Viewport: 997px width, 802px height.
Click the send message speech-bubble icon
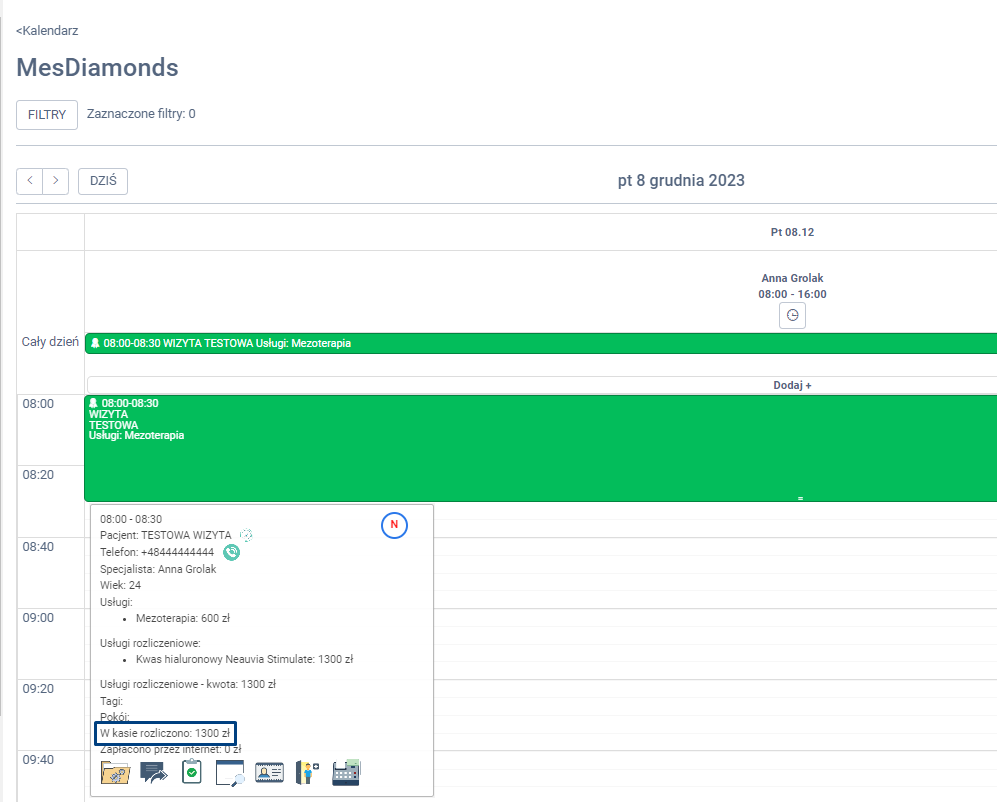[x=154, y=772]
